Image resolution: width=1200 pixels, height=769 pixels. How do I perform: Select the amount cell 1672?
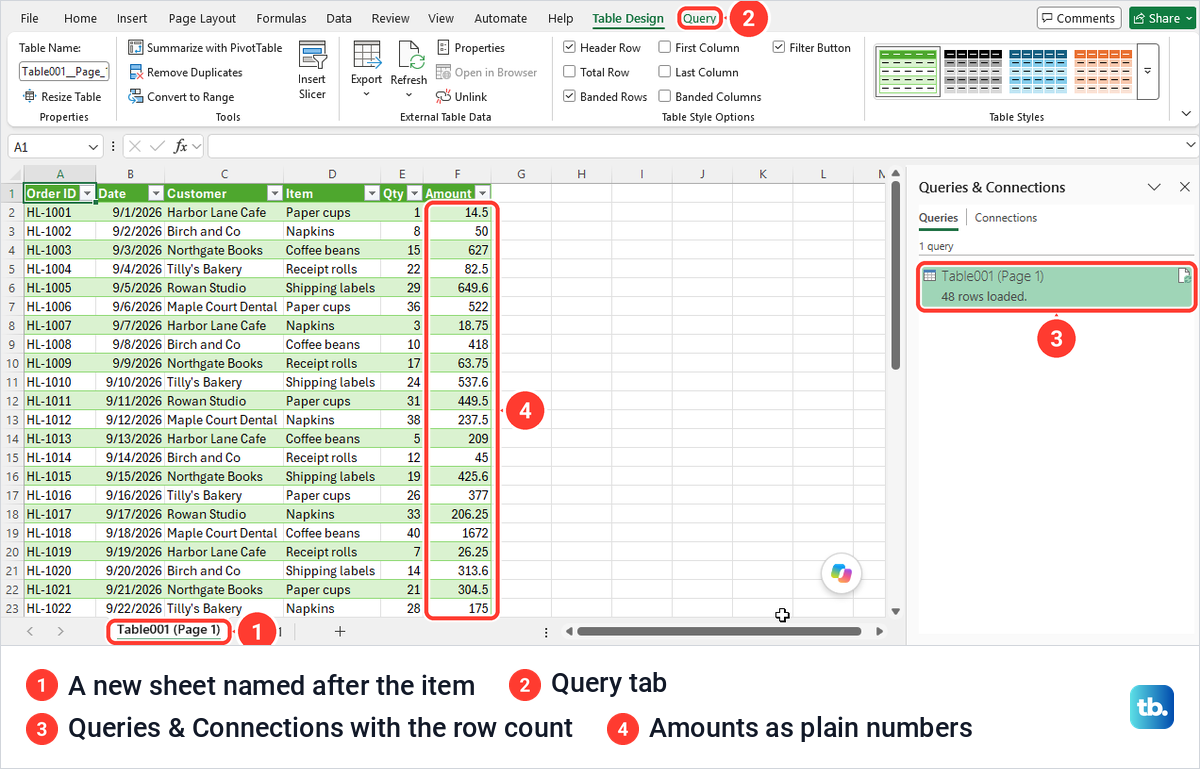tap(457, 533)
